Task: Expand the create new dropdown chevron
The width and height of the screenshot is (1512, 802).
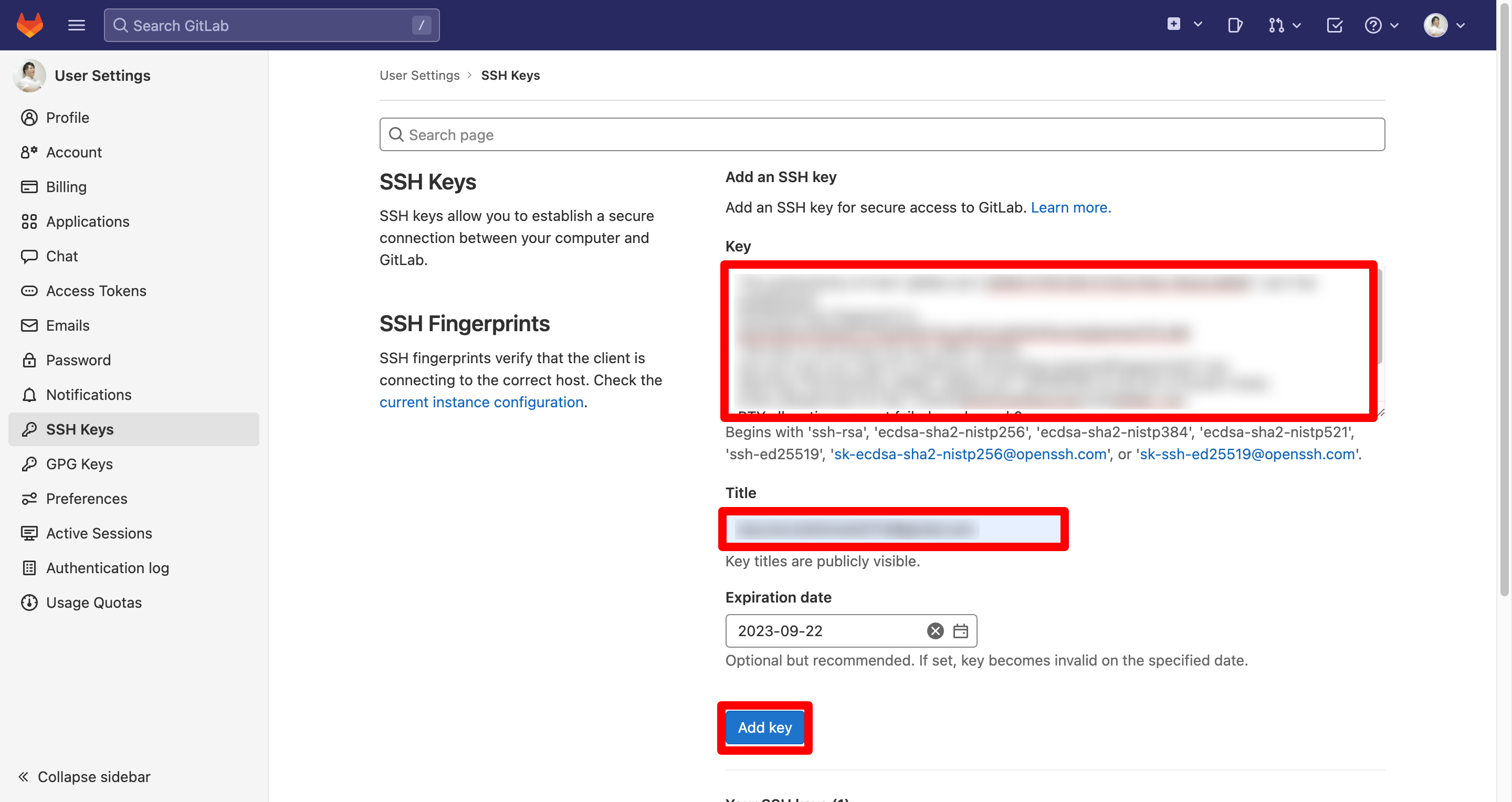Action: point(1198,25)
